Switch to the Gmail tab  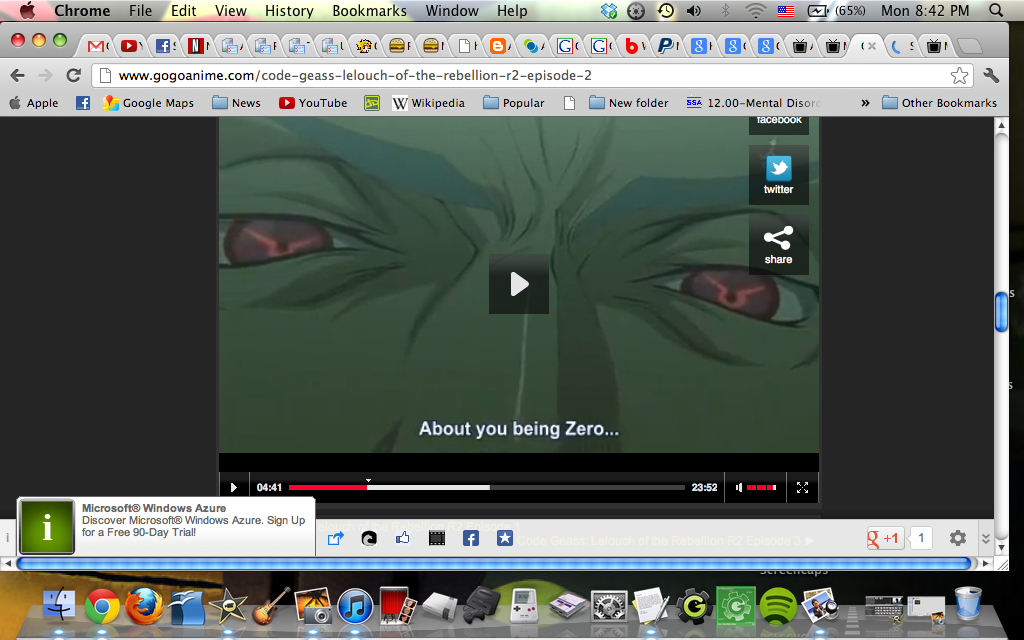point(98,46)
